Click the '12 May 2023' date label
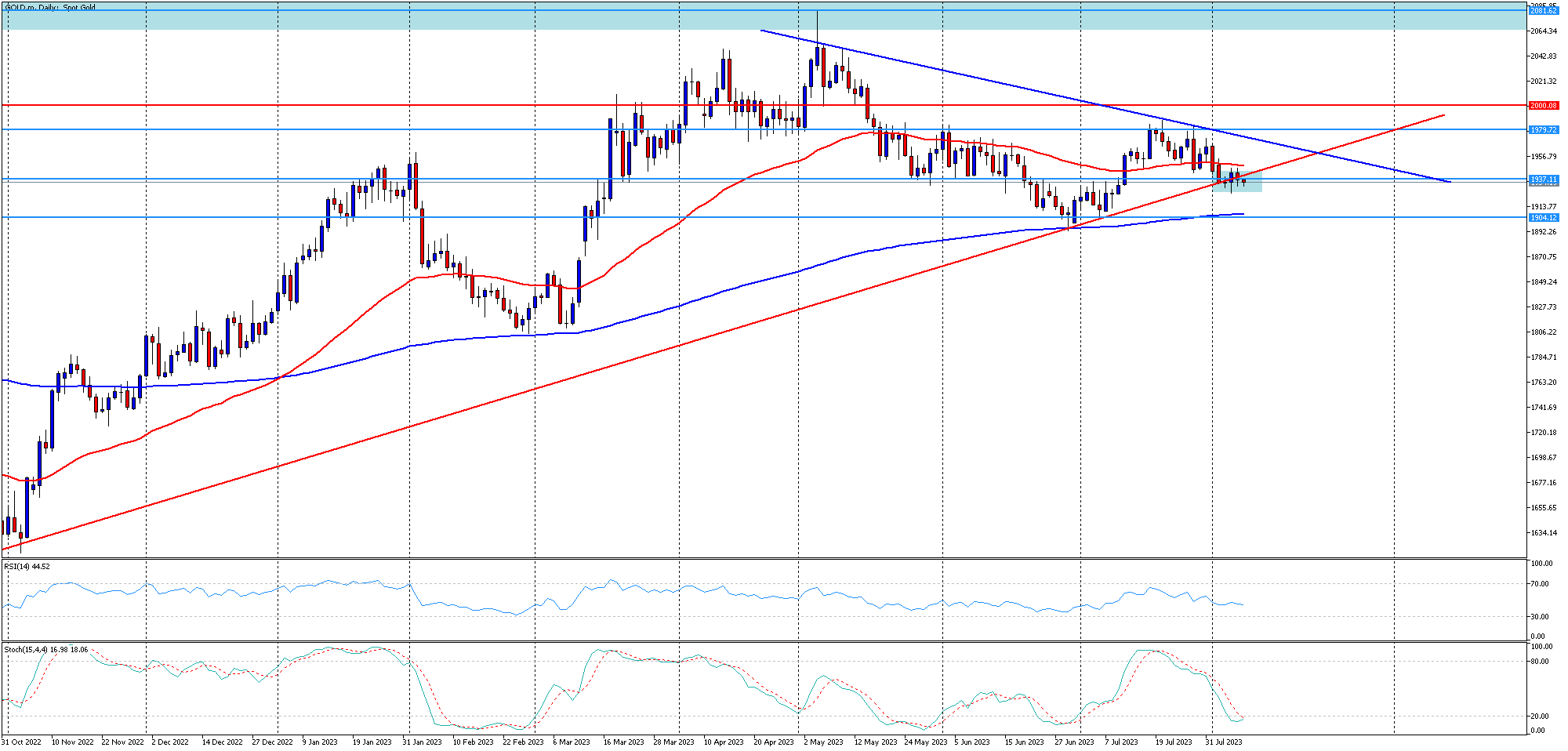This screenshot has height=751, width=1568. (x=875, y=742)
